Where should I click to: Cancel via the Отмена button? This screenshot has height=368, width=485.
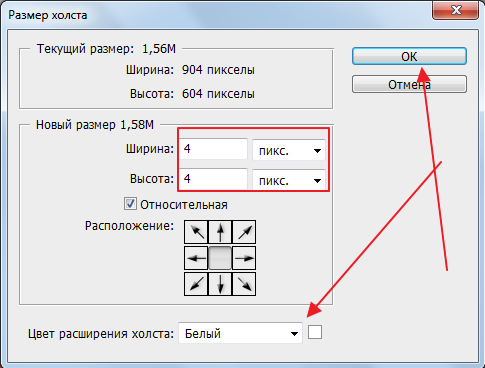409,84
